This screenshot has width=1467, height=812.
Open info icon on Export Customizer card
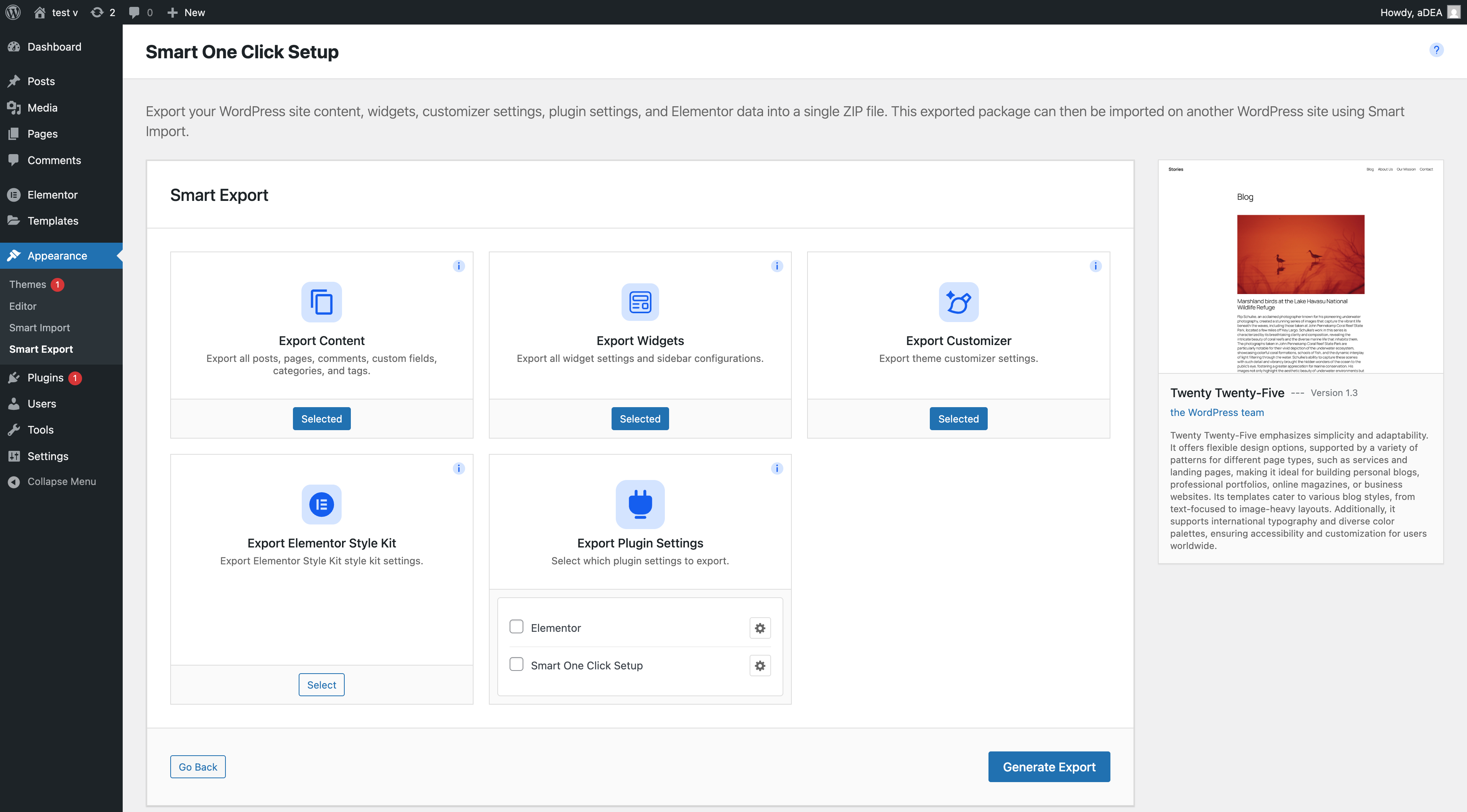[1095, 266]
